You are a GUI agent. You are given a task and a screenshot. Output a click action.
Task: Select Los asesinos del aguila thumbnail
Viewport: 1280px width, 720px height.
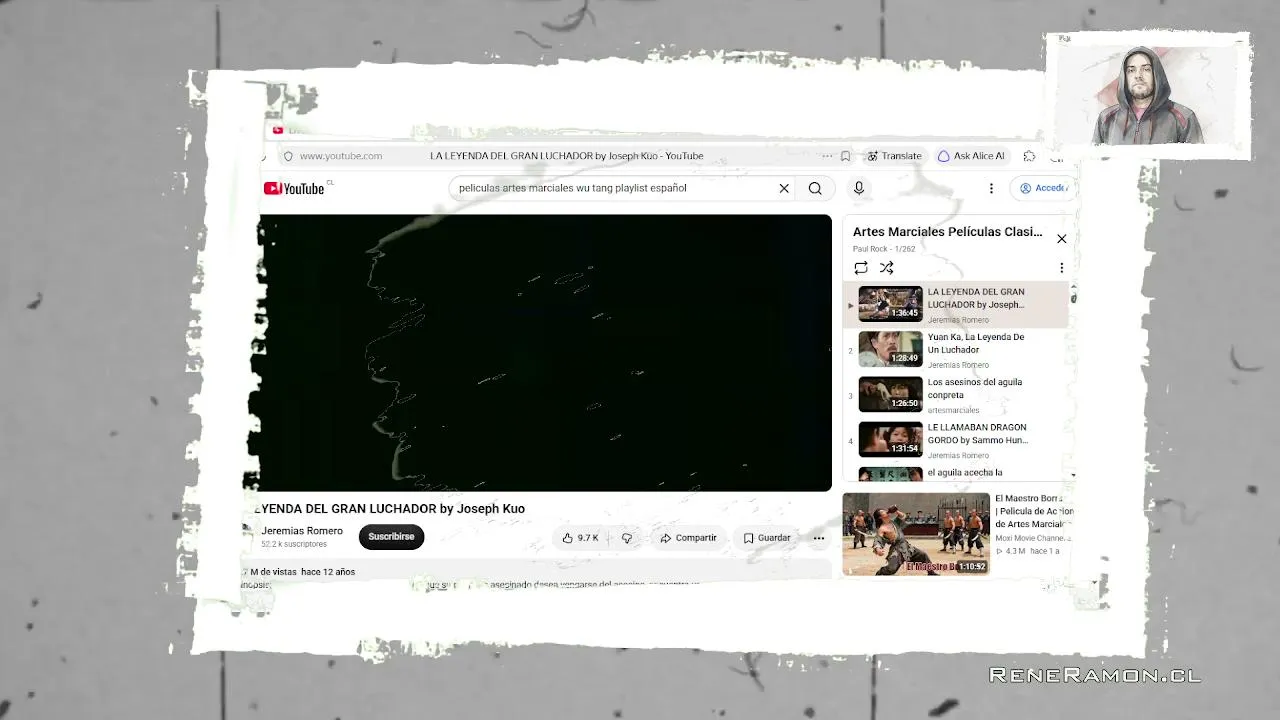[890, 394]
